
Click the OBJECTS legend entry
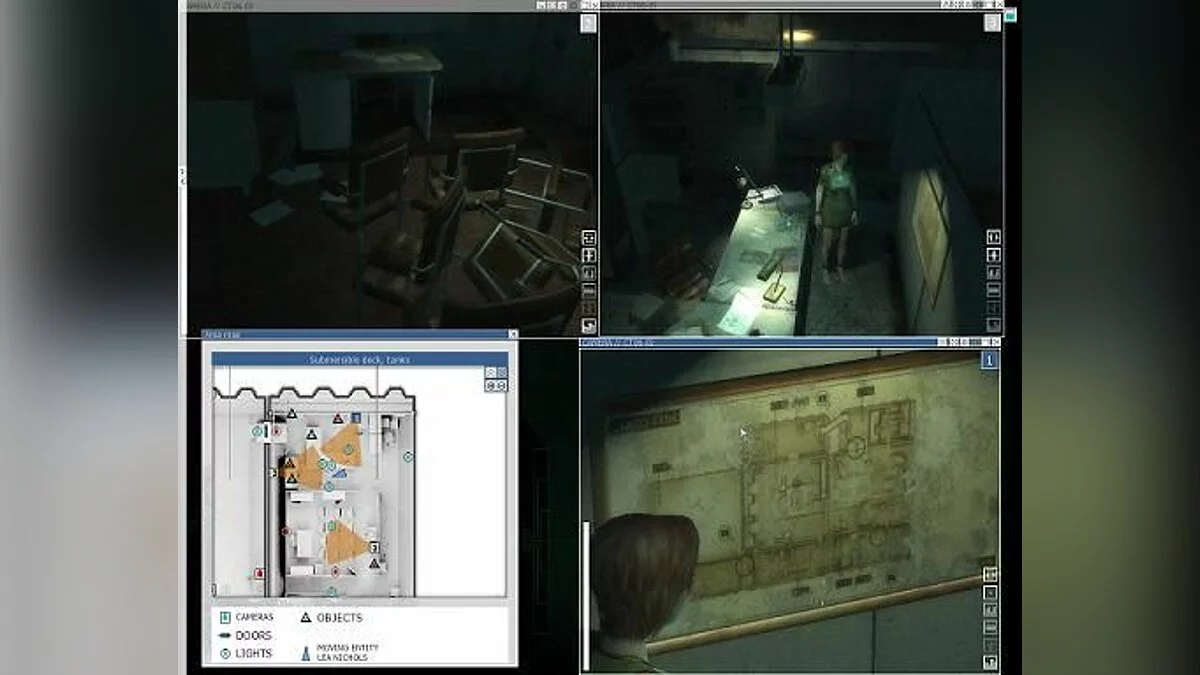(331, 618)
